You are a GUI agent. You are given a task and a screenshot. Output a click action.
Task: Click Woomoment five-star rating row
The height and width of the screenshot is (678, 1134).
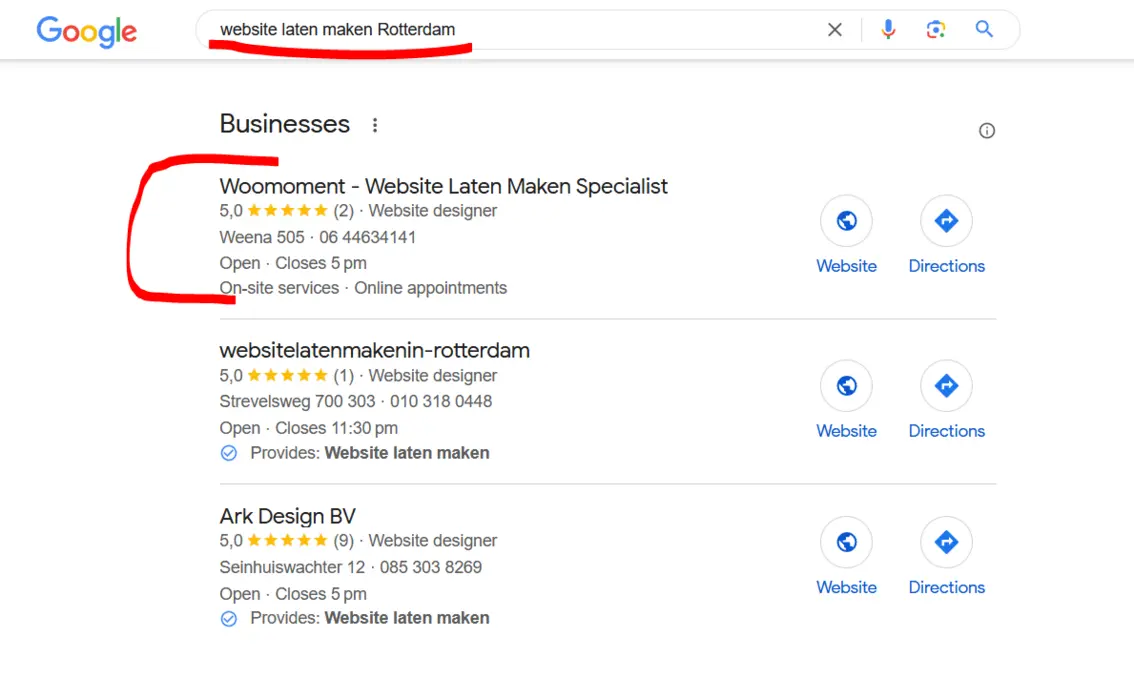[358, 211]
